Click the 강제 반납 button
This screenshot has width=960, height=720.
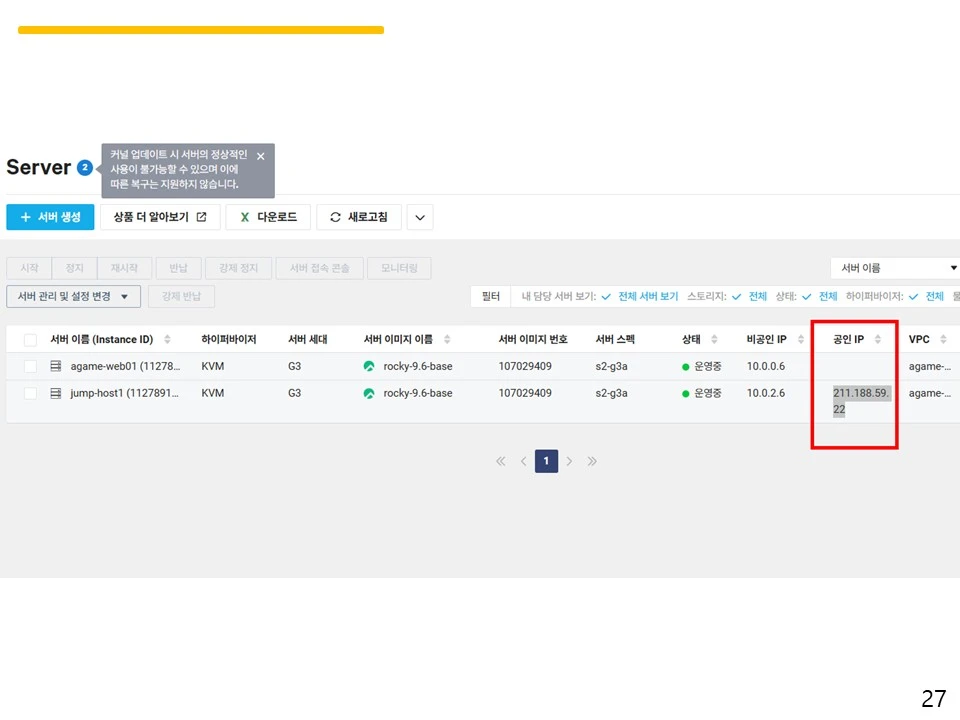(181, 296)
